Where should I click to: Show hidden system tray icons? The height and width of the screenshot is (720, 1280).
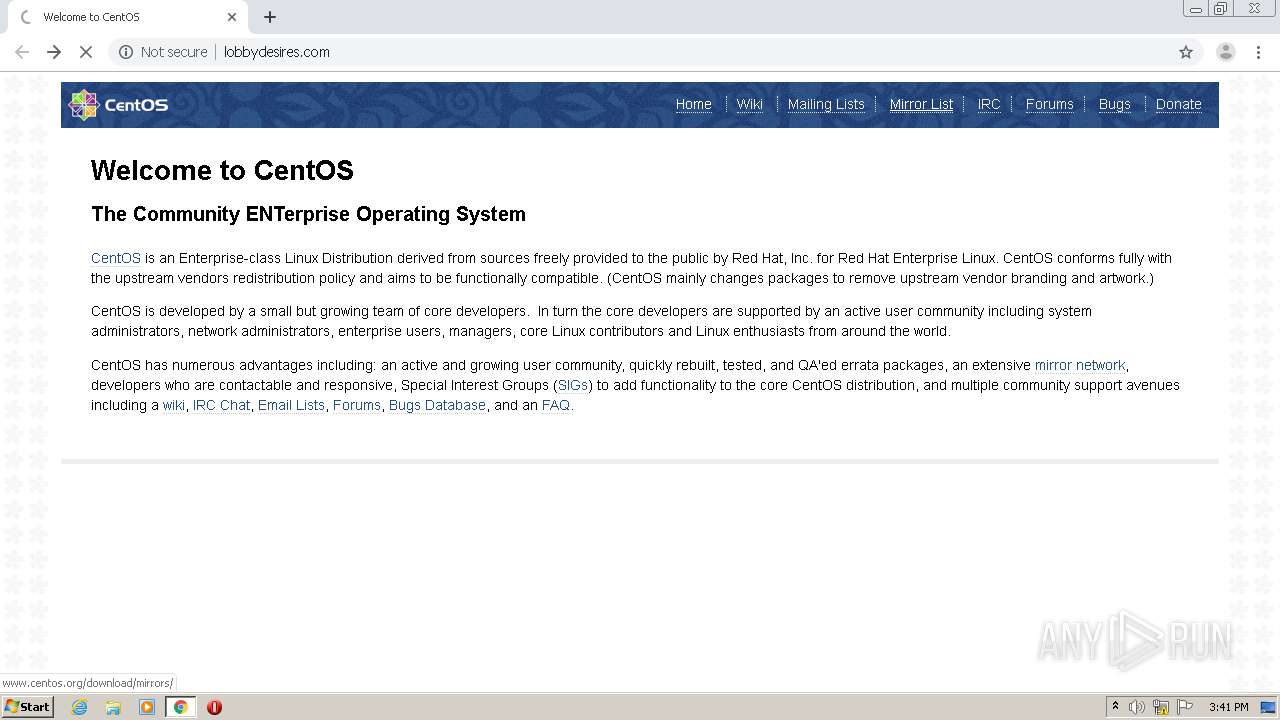tap(1115, 707)
